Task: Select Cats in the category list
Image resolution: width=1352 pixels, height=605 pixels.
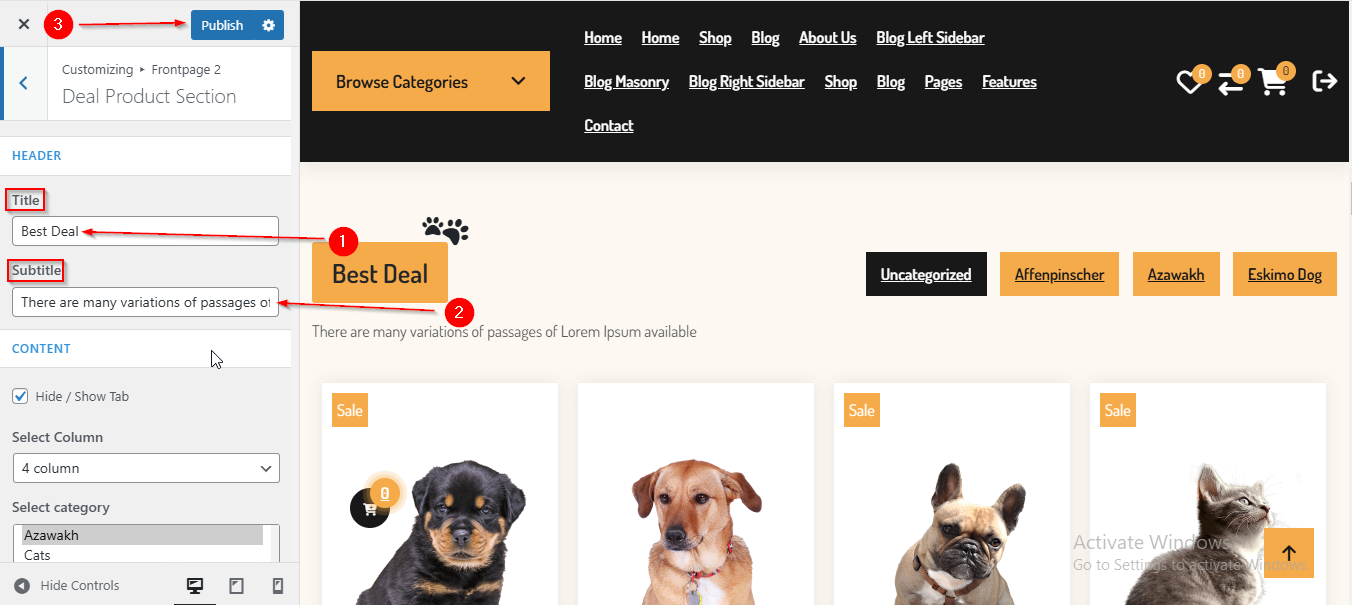Action: tap(37, 555)
